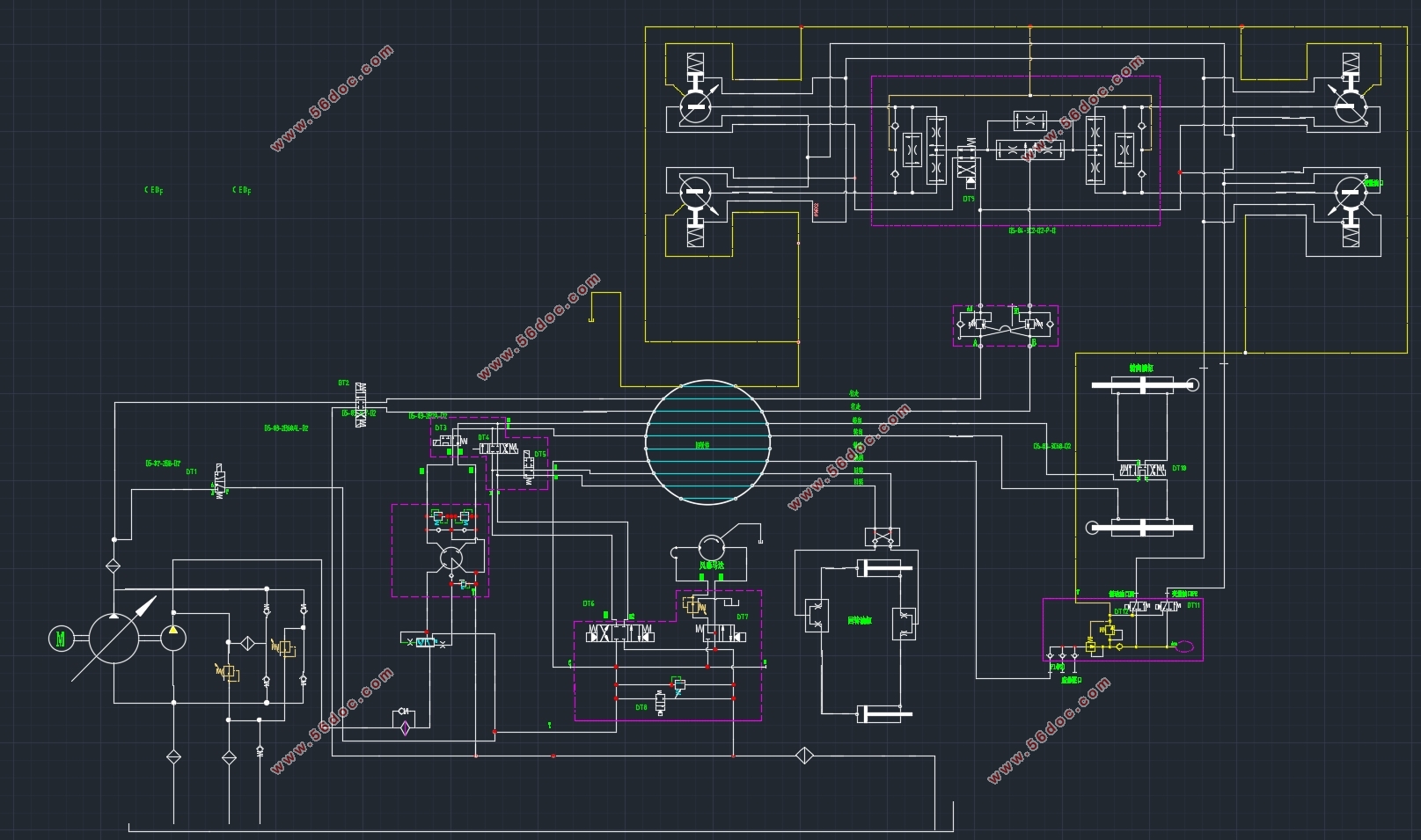Select the bottom-right travel motor symbol
Viewport: 1421px width, 840px height.
click(x=1351, y=193)
